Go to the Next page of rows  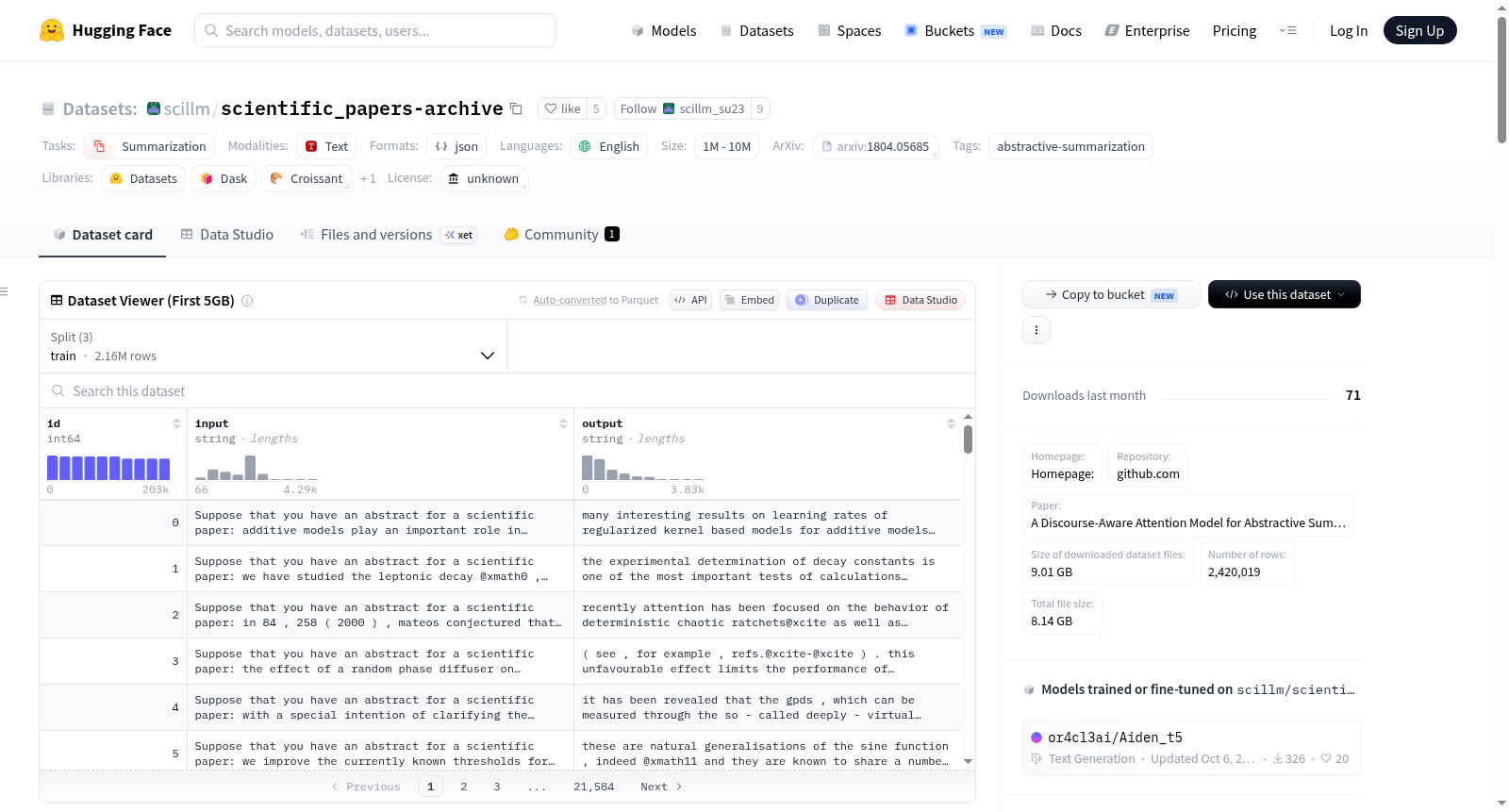tap(661, 787)
